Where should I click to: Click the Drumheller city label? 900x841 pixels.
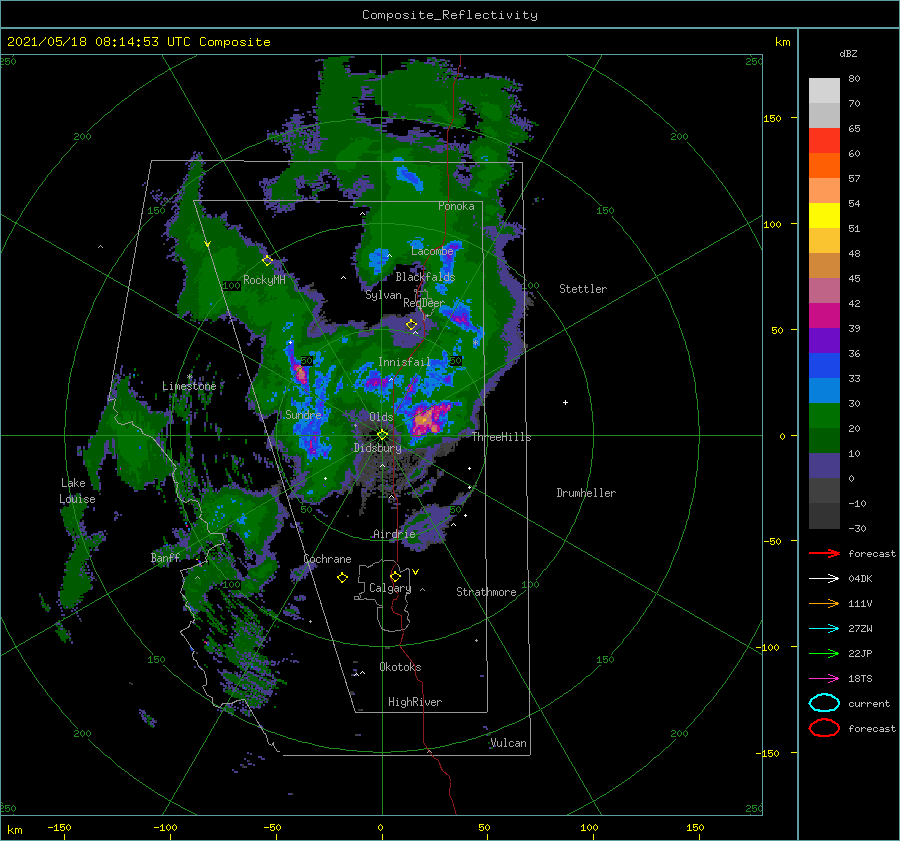[x=585, y=493]
